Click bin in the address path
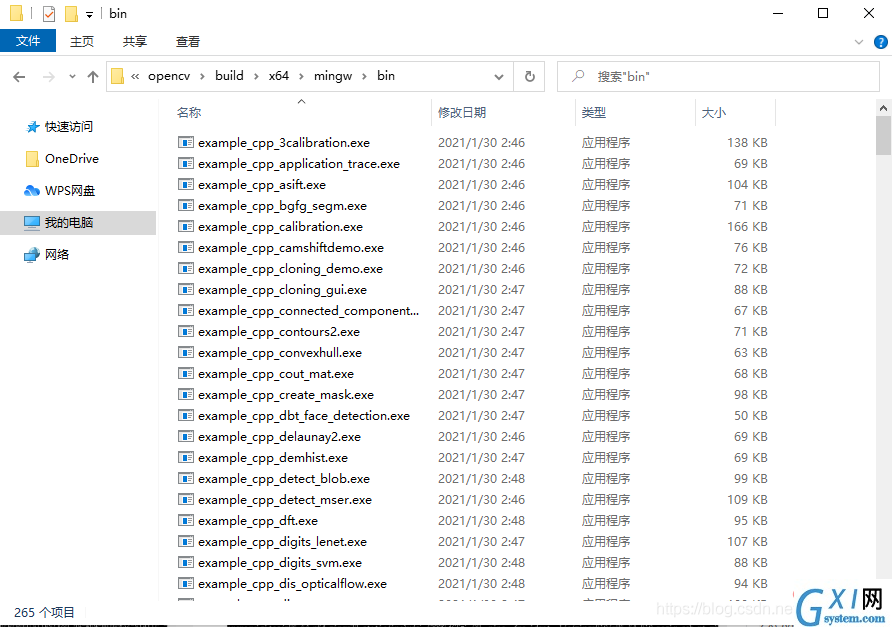The height and width of the screenshot is (627, 892). click(386, 76)
